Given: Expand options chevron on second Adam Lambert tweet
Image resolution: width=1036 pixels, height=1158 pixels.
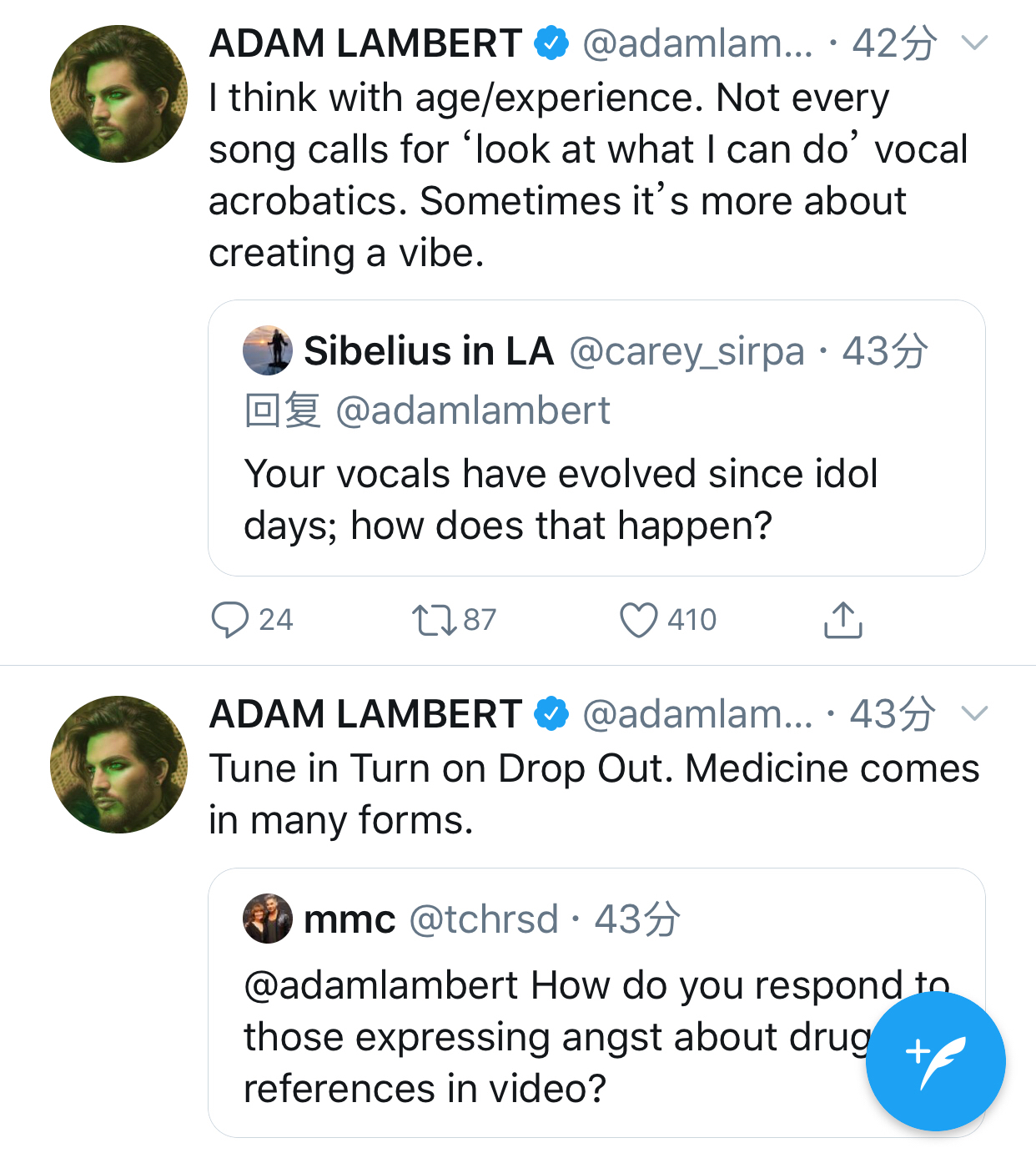Looking at the screenshot, I should coord(974,713).
